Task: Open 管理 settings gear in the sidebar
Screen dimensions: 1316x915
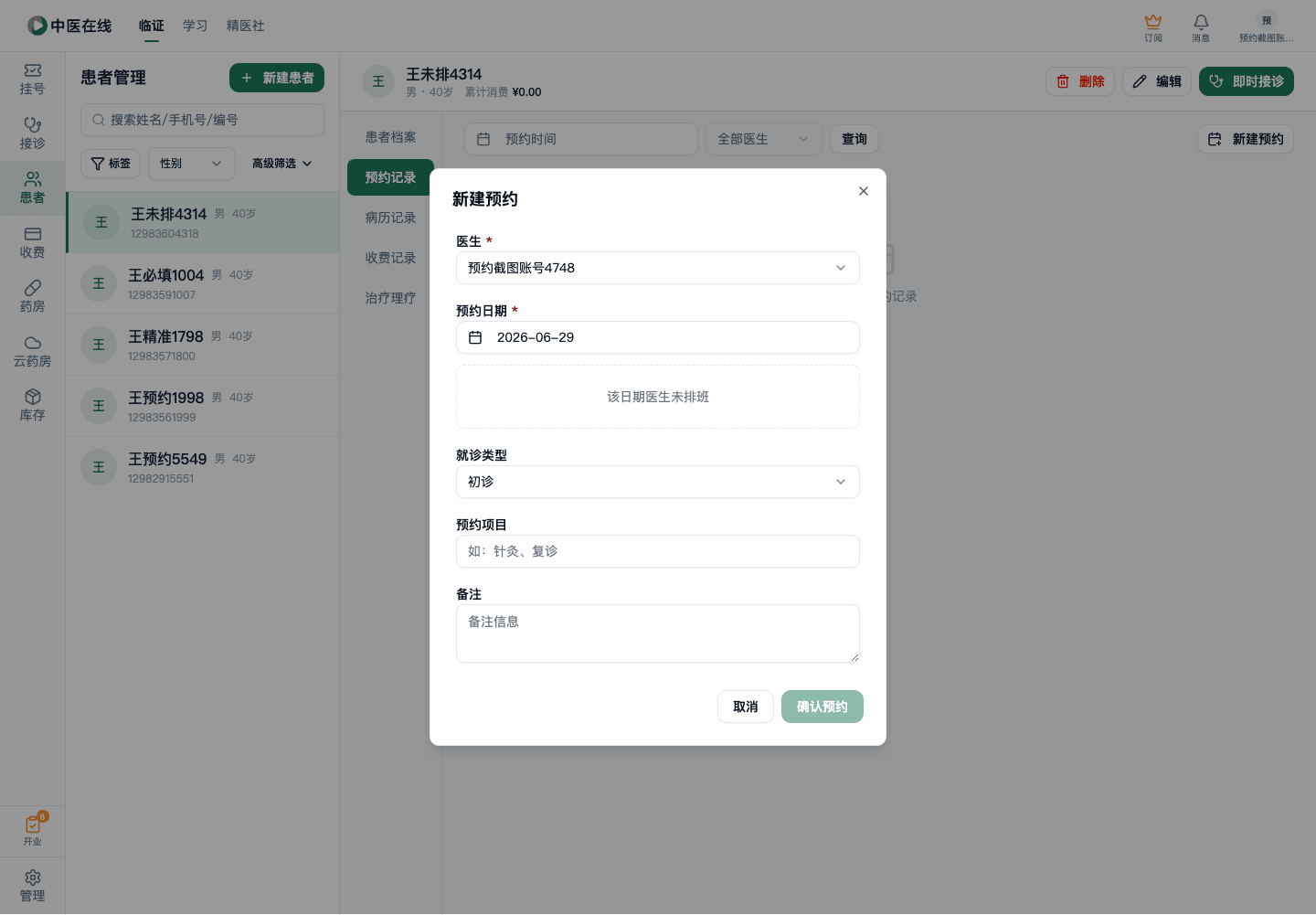Action: [32, 886]
